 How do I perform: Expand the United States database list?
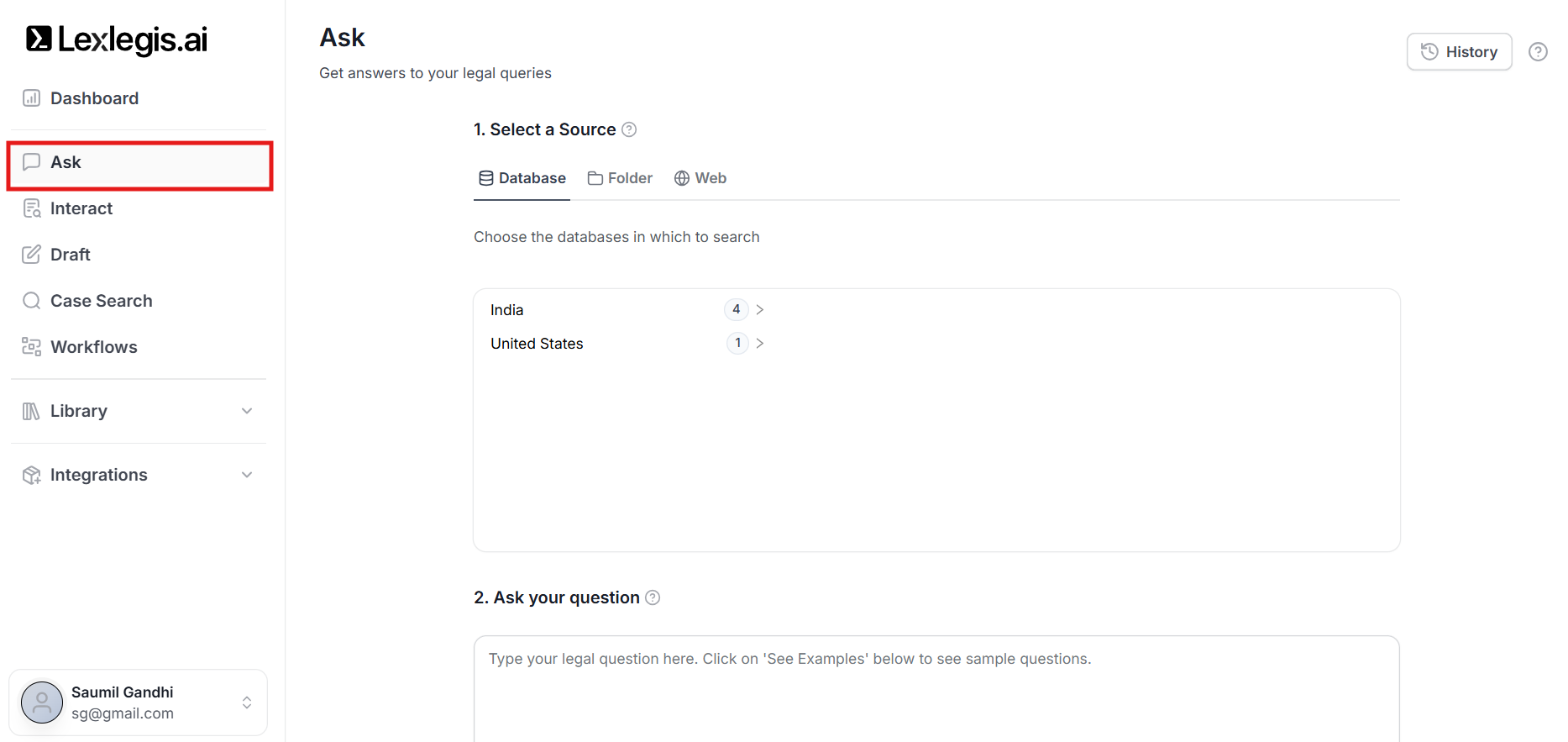coord(759,344)
